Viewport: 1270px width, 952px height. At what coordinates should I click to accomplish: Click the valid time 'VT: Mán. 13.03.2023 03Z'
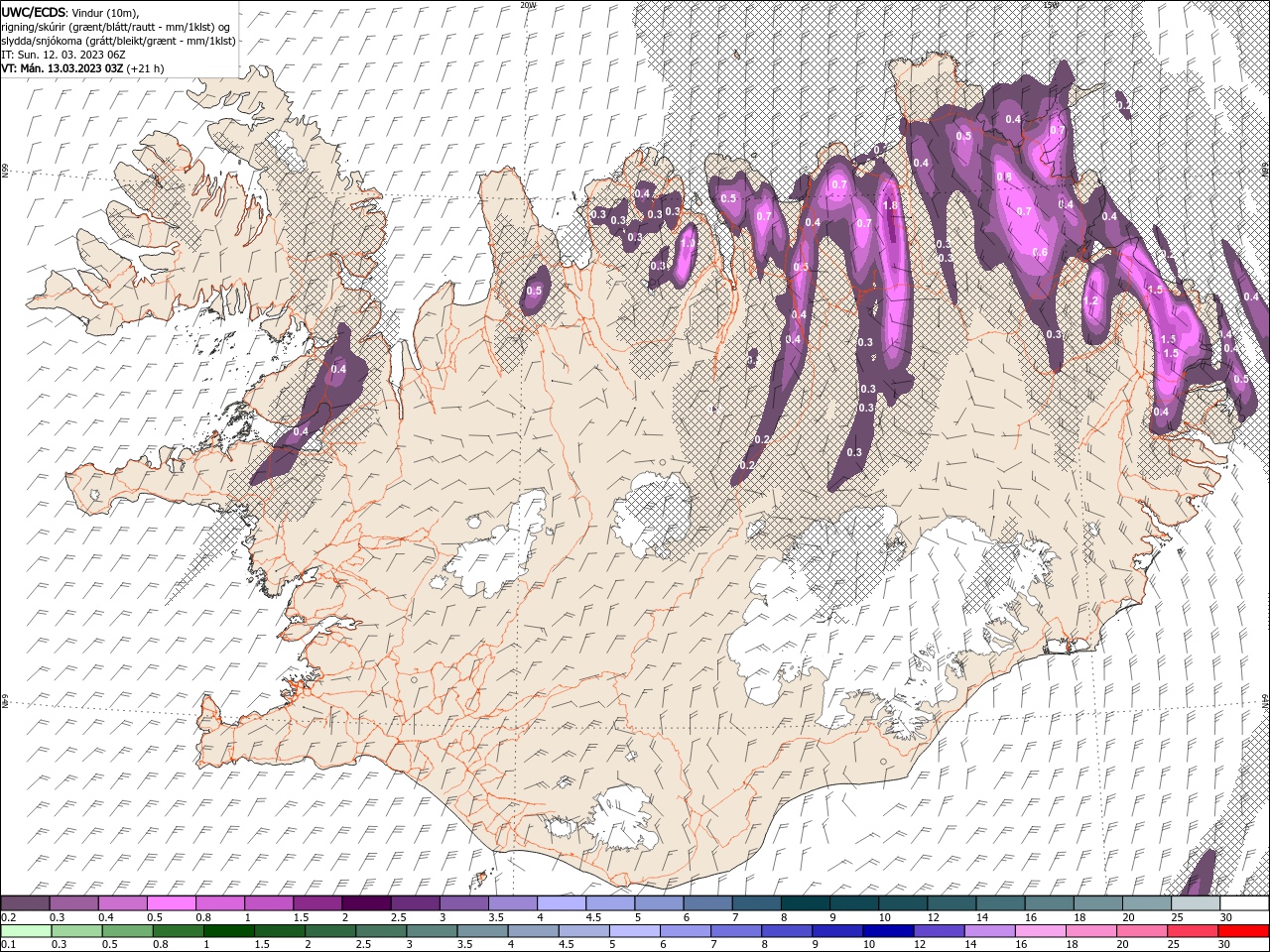(63, 68)
